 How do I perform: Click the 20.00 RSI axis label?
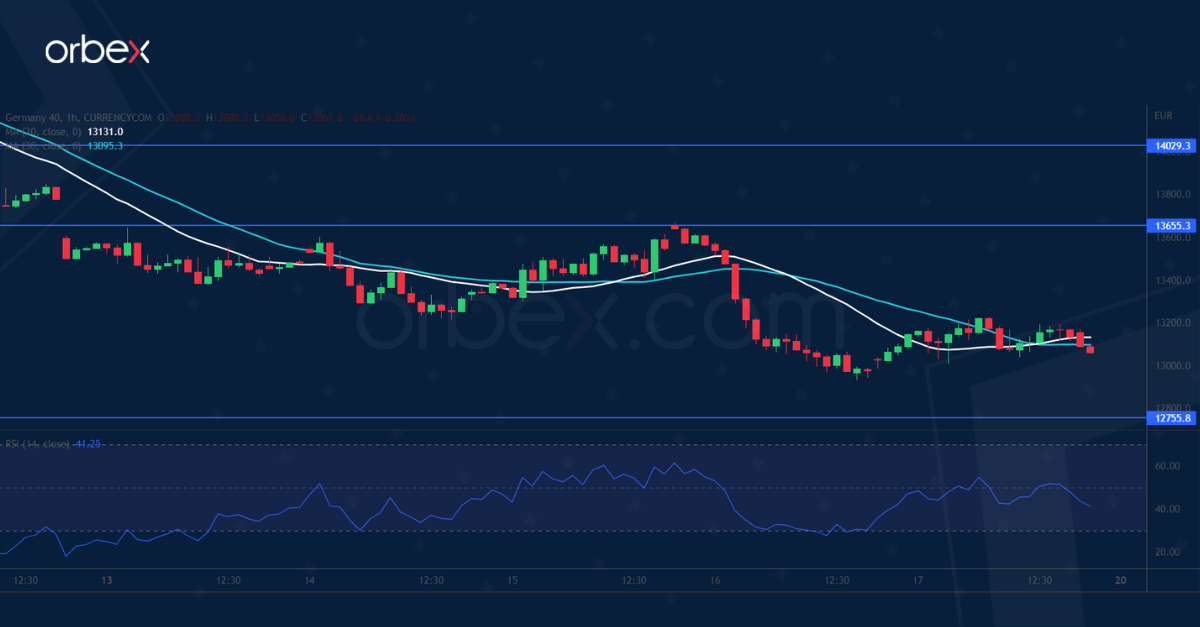click(1166, 552)
